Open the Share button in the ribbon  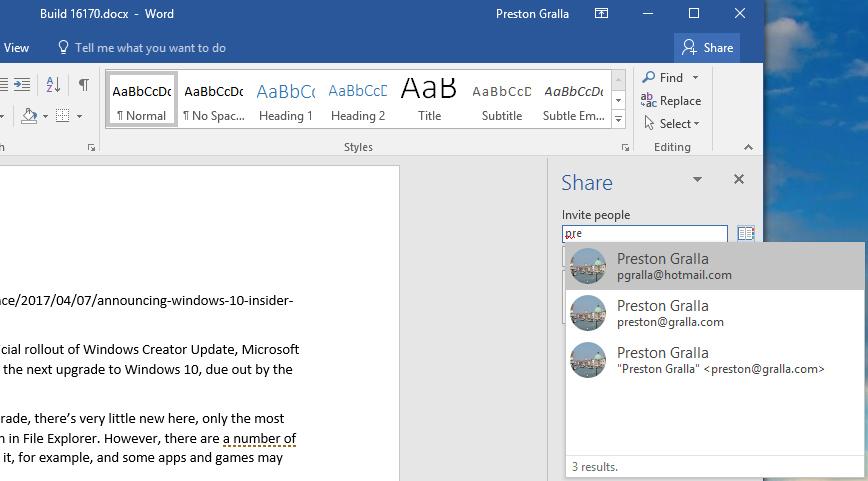(707, 48)
